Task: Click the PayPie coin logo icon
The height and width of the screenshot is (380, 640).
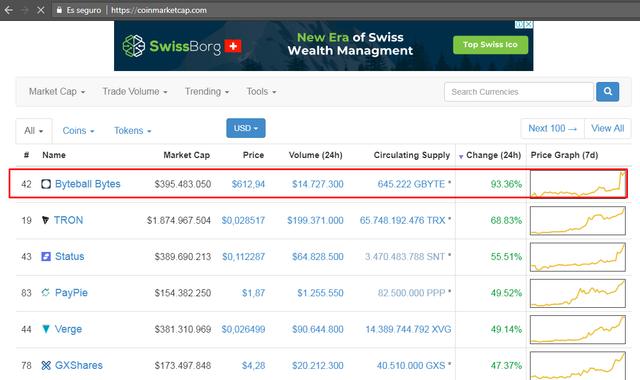Action: tap(46, 293)
